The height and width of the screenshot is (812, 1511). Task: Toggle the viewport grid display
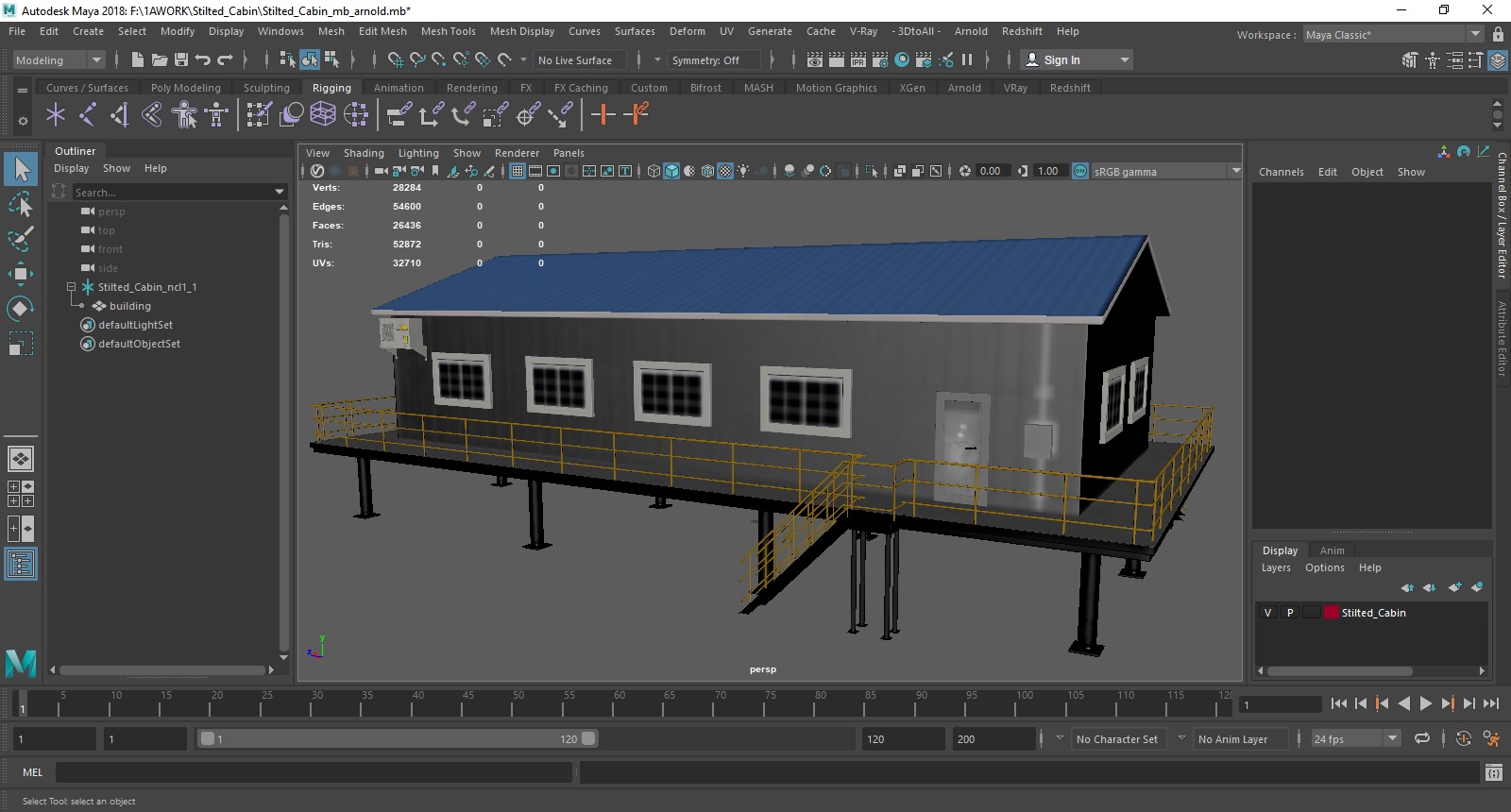click(518, 171)
